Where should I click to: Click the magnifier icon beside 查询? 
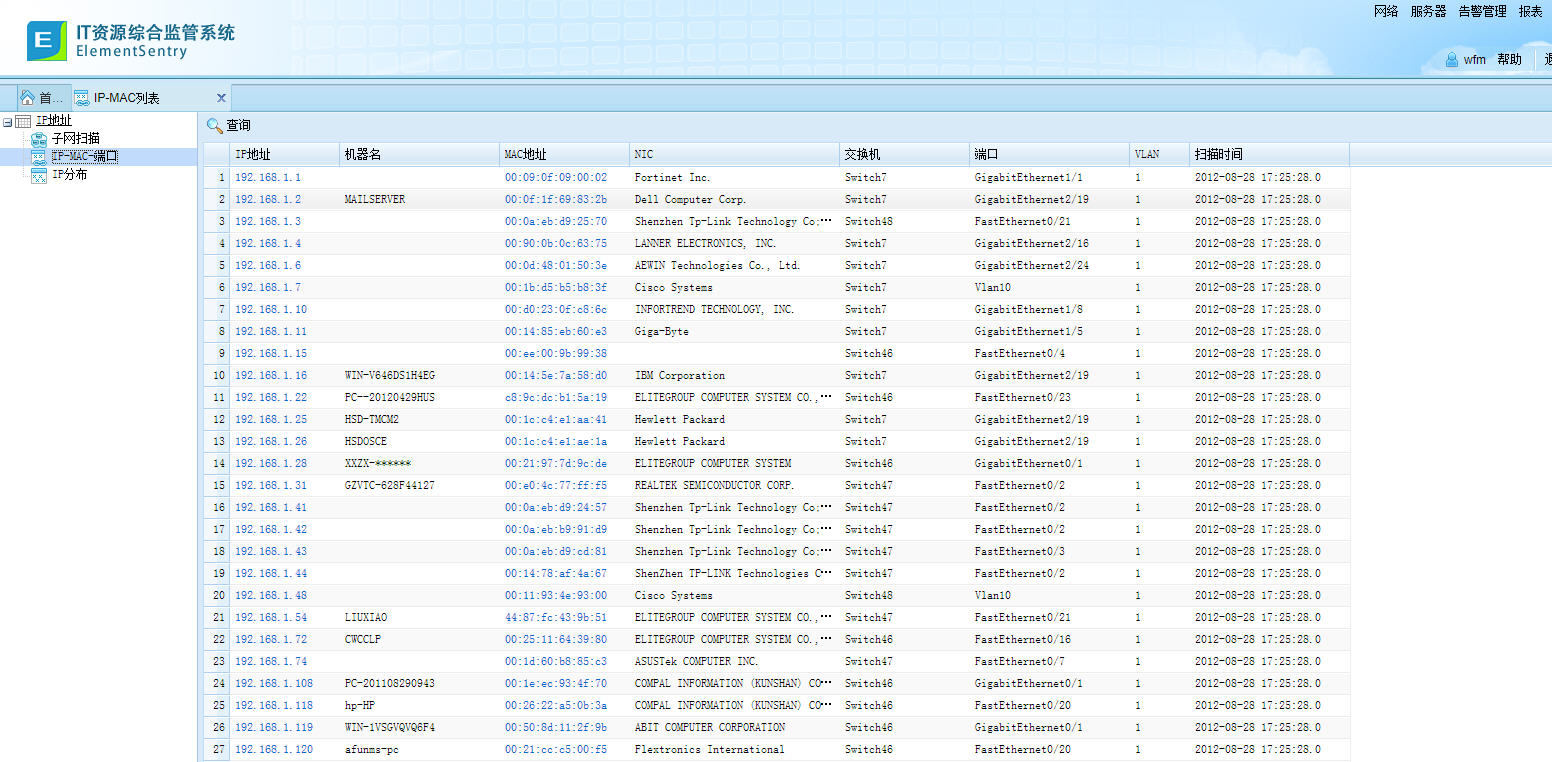coord(214,126)
